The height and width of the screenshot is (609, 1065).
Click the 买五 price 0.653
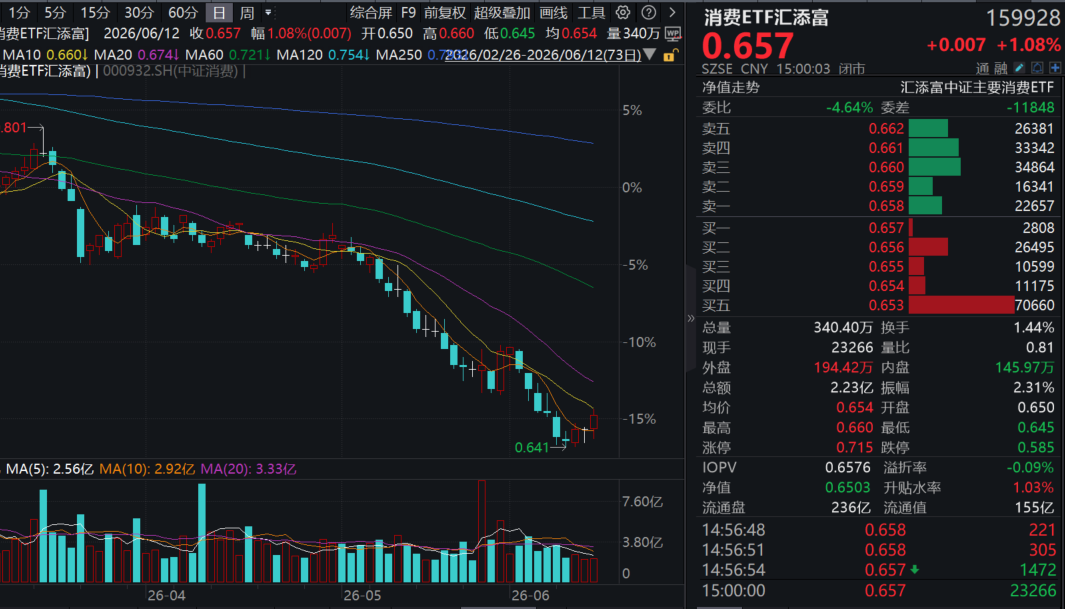(886, 305)
